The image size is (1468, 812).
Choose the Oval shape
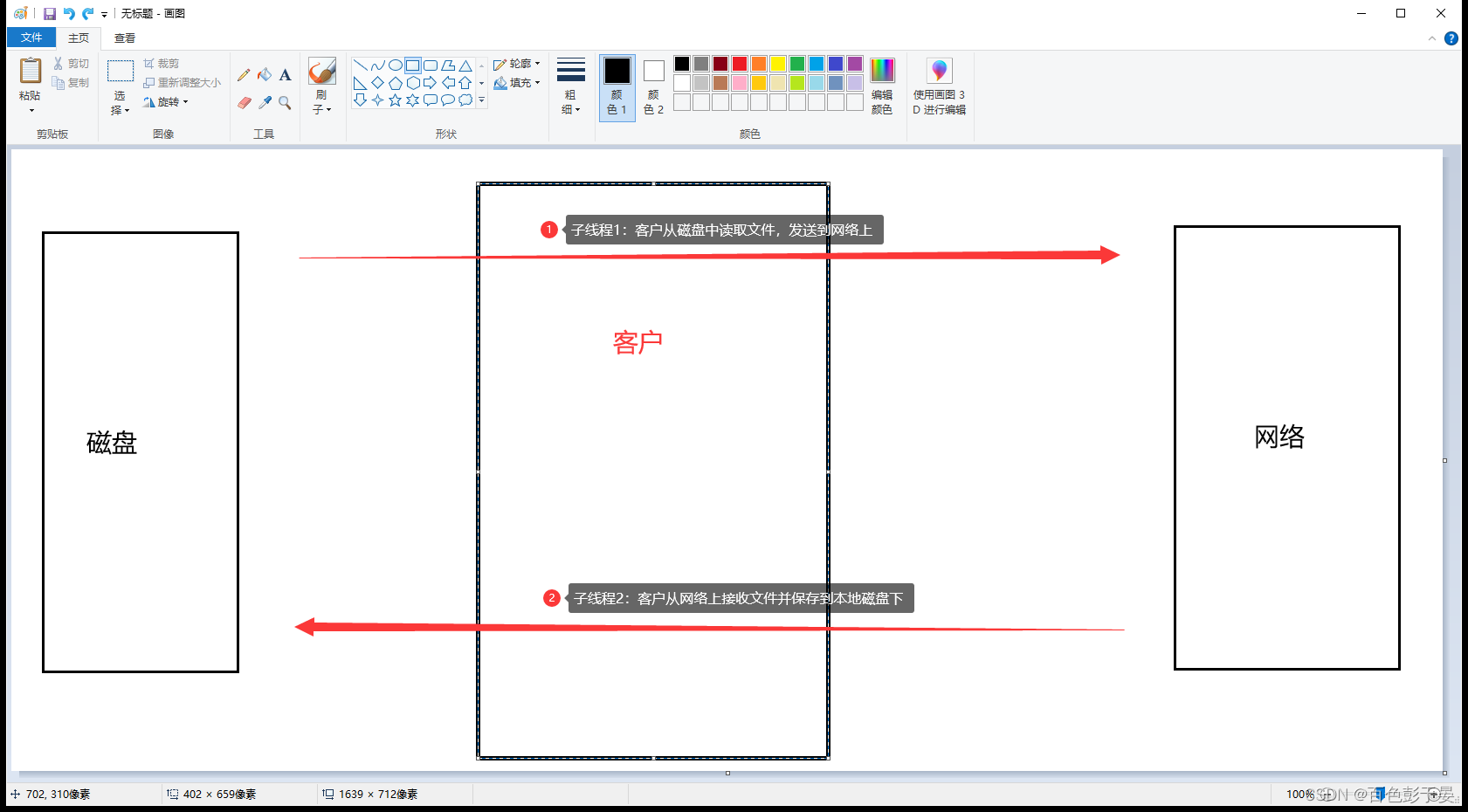395,65
